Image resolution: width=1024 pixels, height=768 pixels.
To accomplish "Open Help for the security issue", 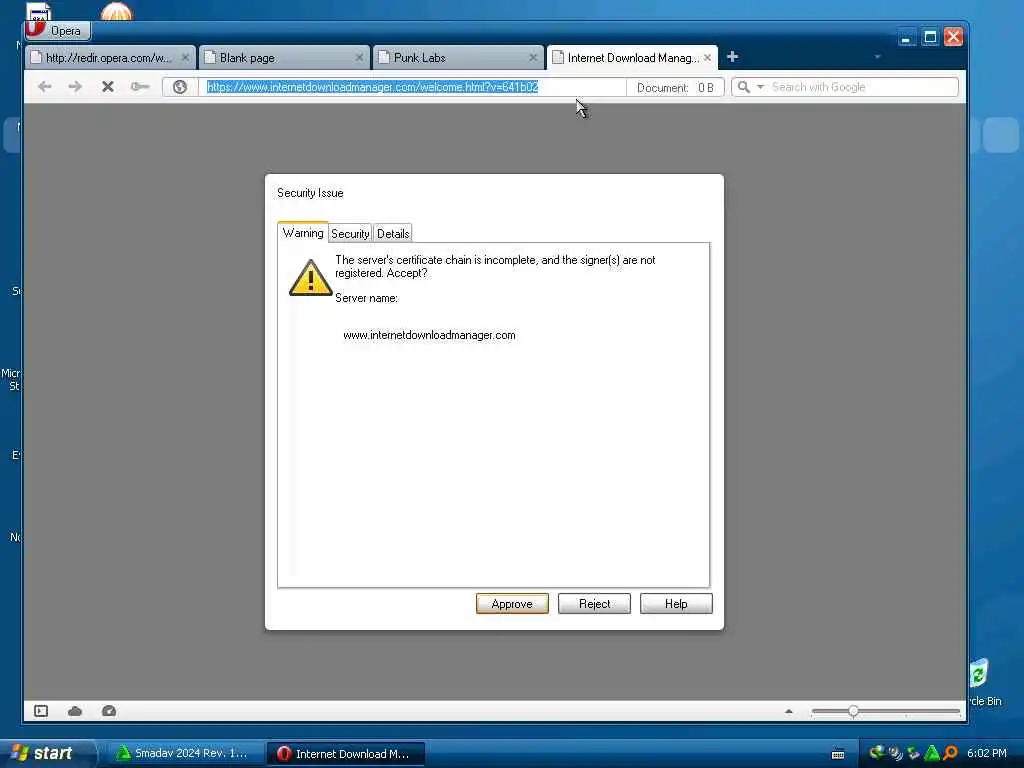I will point(676,603).
